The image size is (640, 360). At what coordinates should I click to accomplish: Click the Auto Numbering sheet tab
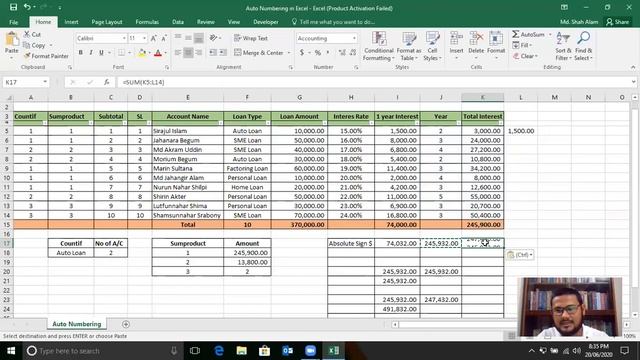point(77,324)
